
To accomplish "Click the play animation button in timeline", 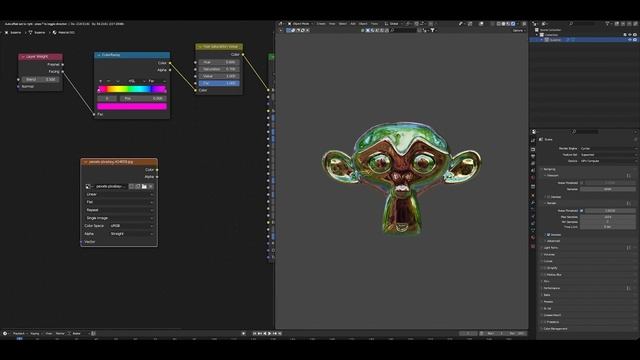I will click(x=269, y=333).
